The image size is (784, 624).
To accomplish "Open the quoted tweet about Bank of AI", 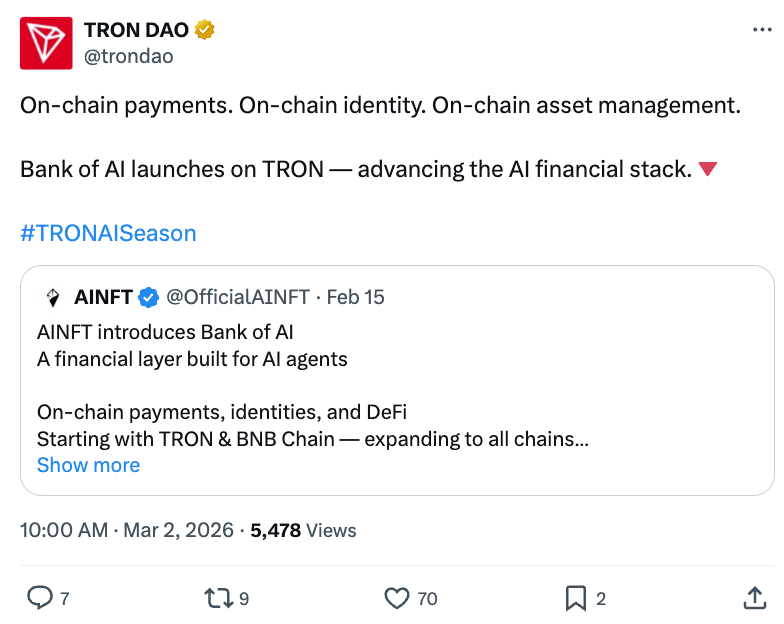I will click(x=400, y=385).
